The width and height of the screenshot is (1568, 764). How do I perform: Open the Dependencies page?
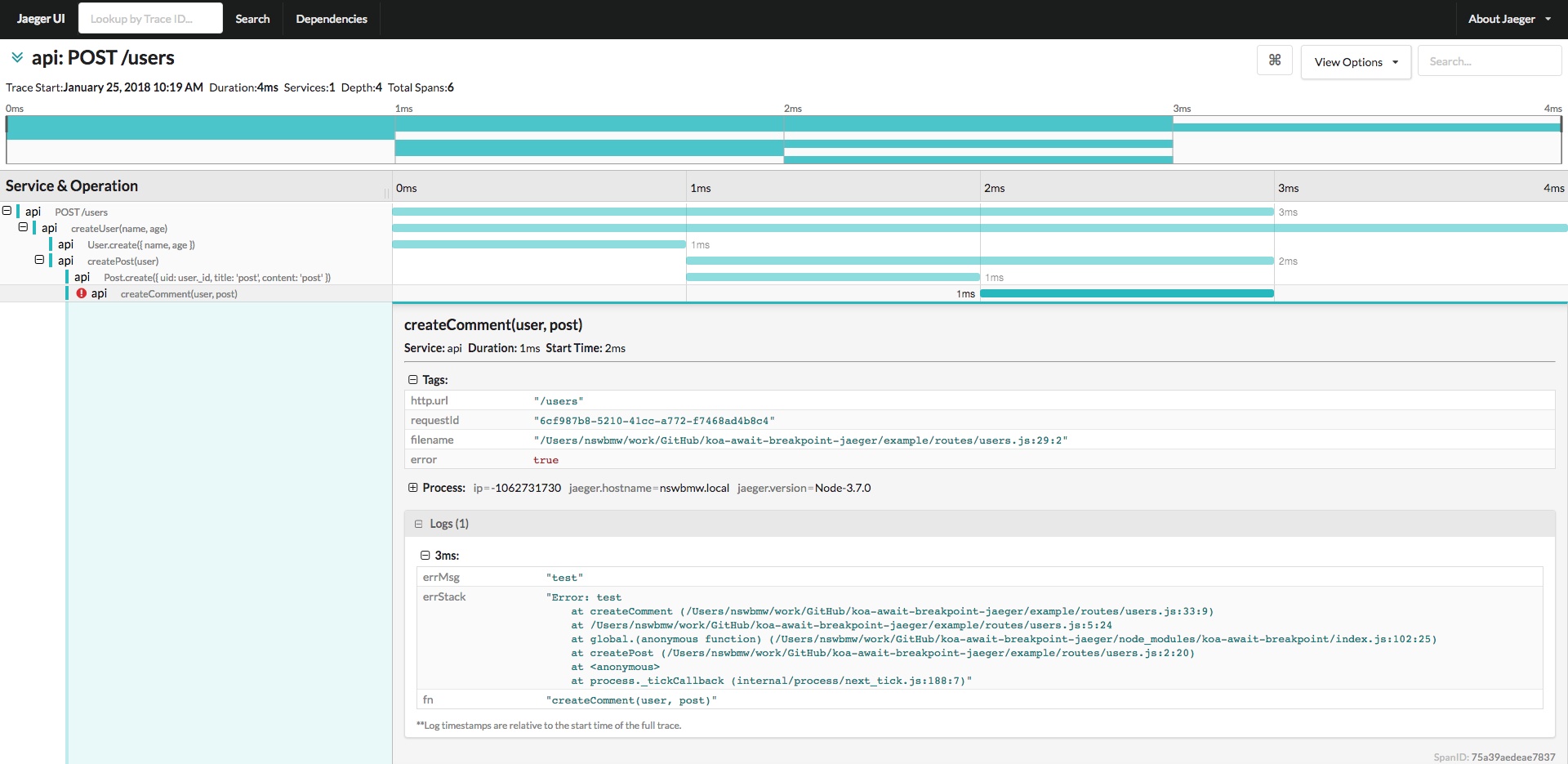(331, 19)
